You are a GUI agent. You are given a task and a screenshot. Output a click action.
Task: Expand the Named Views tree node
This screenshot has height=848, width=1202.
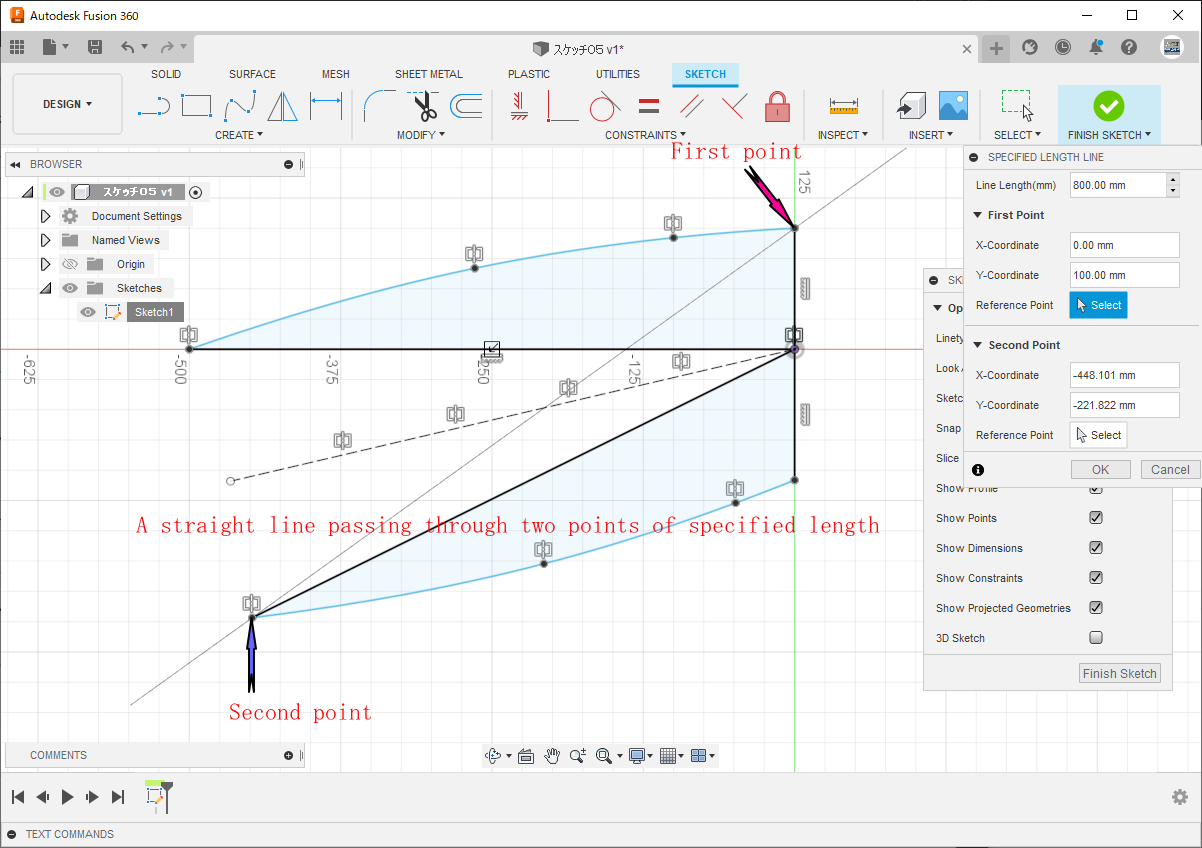(x=45, y=240)
